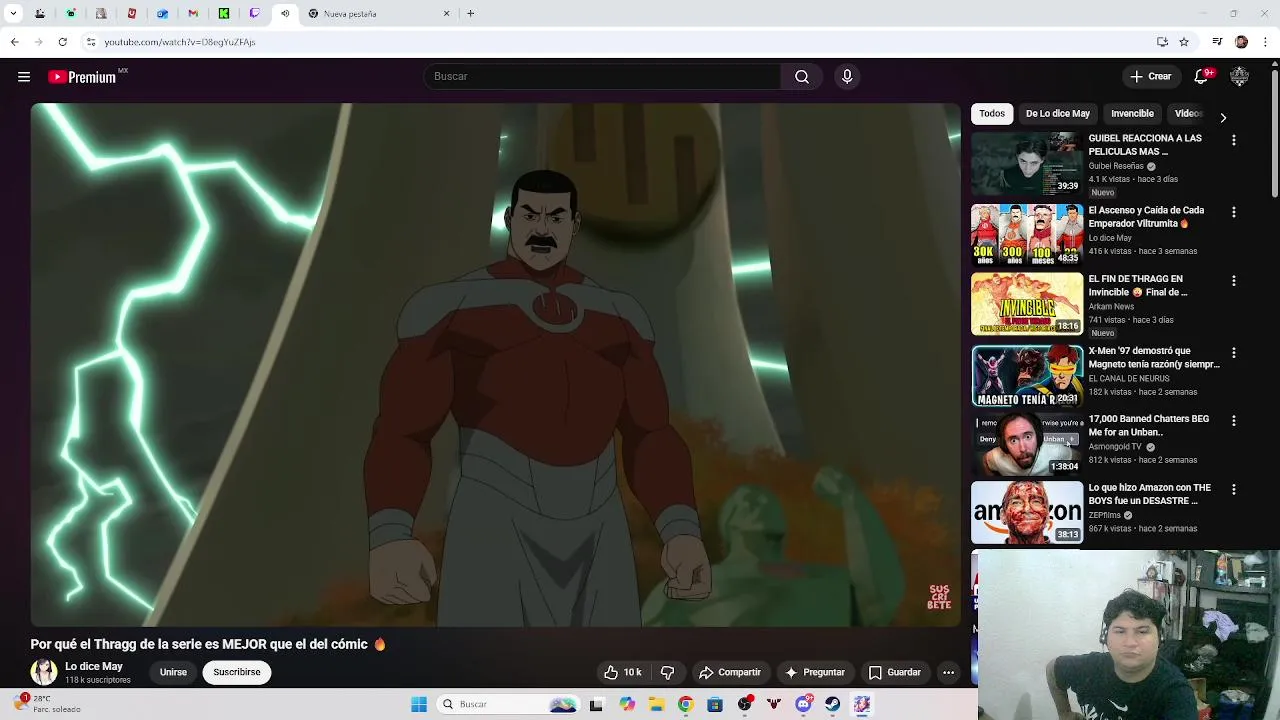Select the De Lo dice May chip
Screen dimensions: 1280x720
[1057, 114]
